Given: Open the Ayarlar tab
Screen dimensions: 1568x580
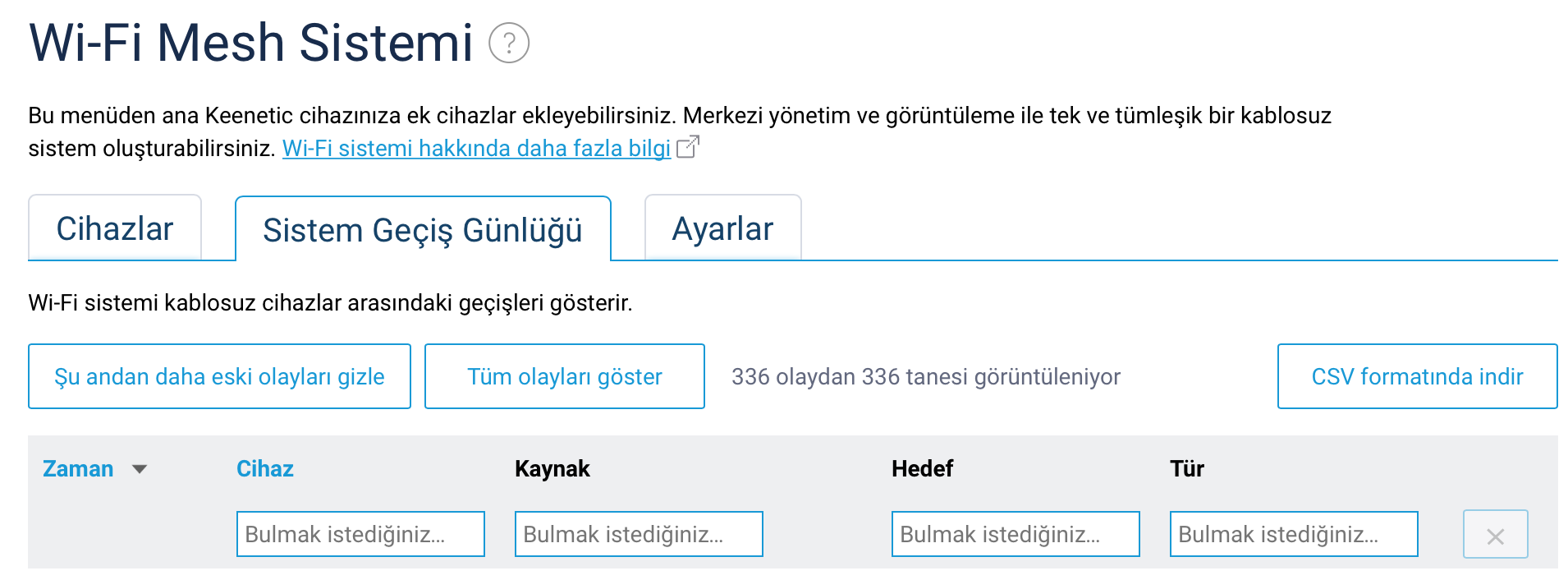Looking at the screenshot, I should (722, 228).
